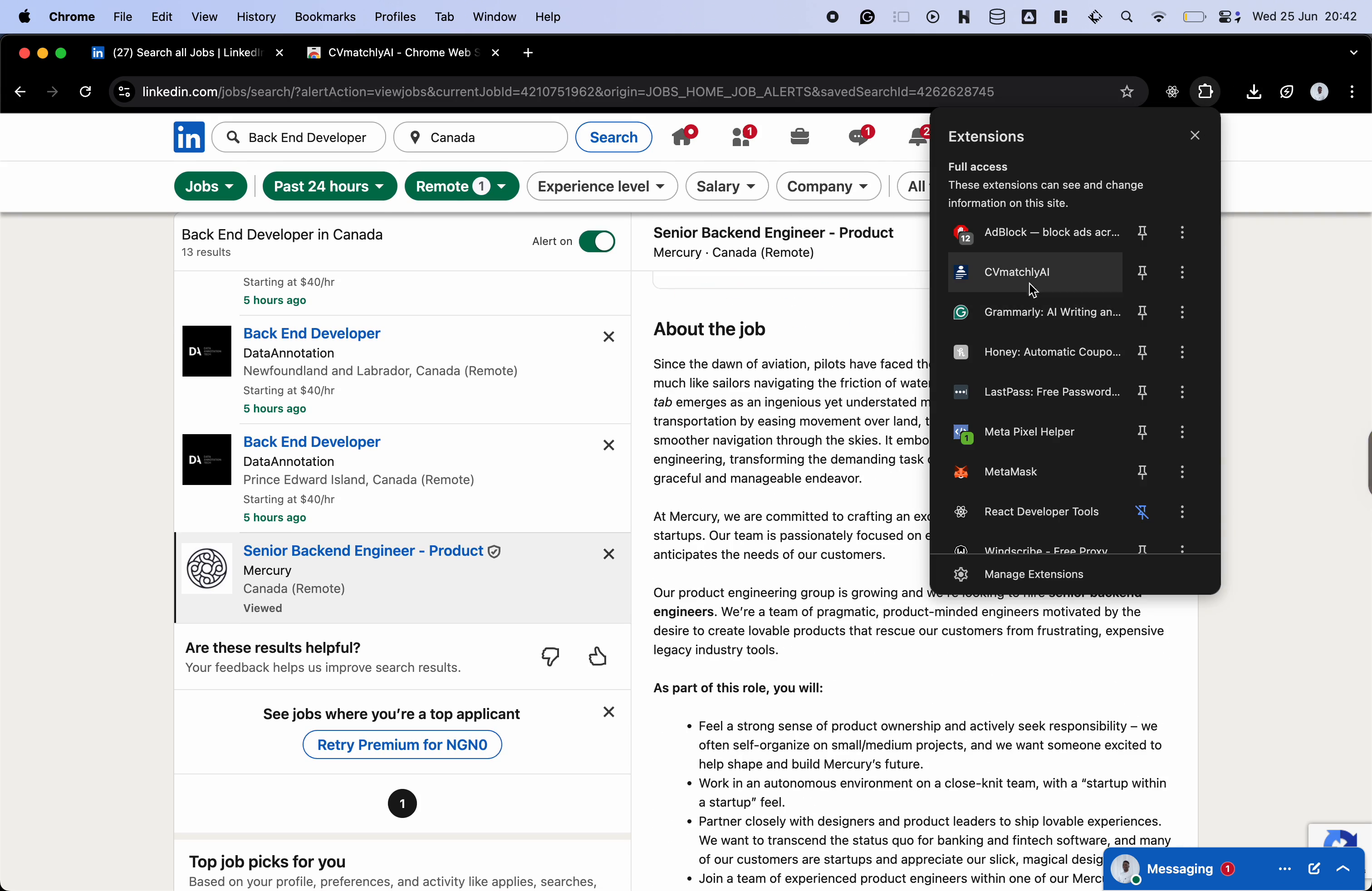Screen dimensions: 1372x891
Task: Open Experience level filter dropdown
Action: (x=601, y=186)
